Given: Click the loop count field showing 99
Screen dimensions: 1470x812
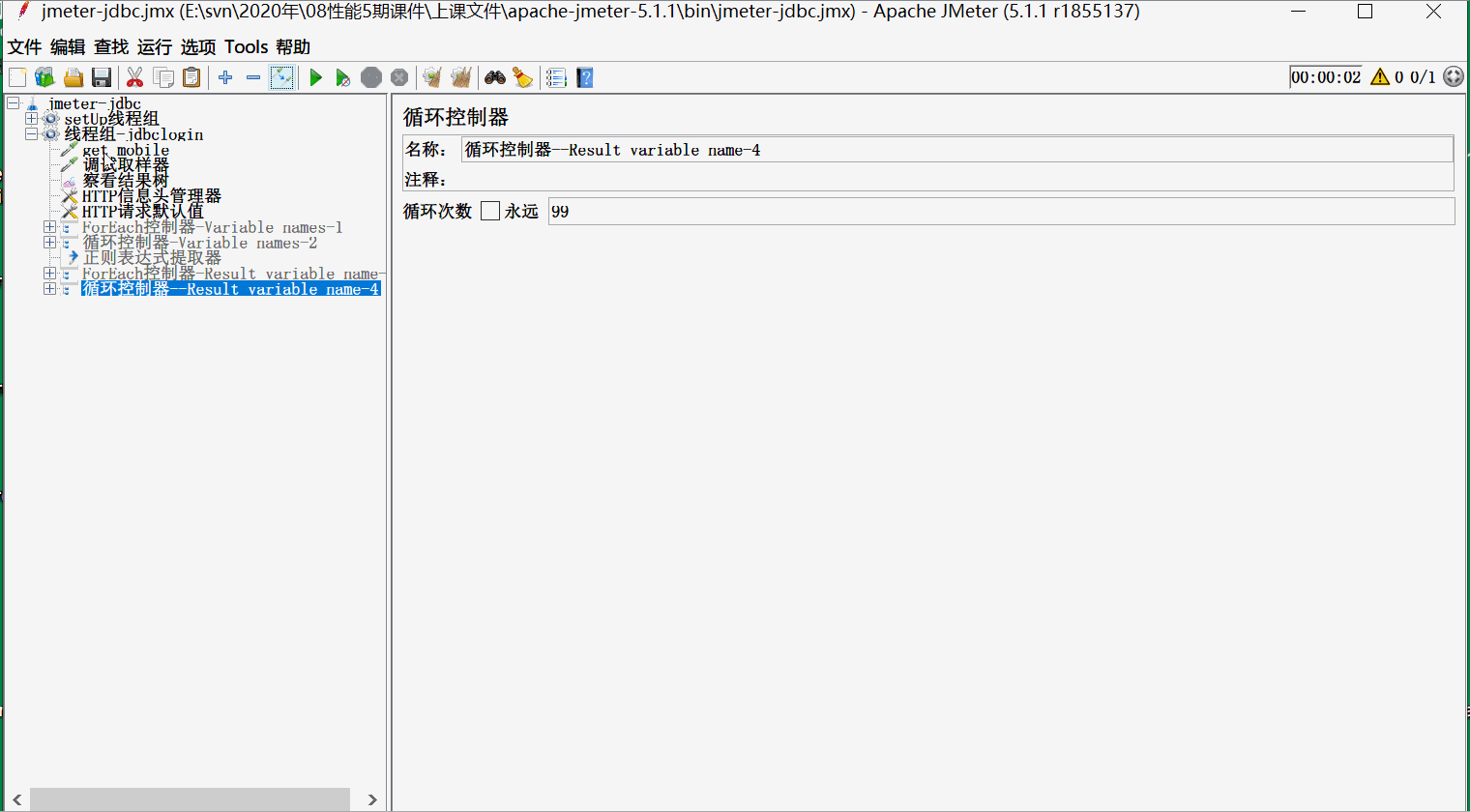Looking at the screenshot, I should coord(1000,212).
